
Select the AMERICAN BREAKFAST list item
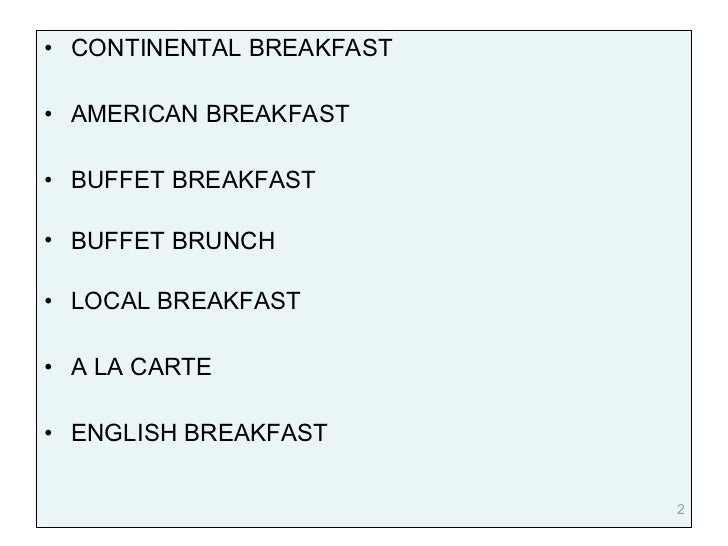point(210,115)
